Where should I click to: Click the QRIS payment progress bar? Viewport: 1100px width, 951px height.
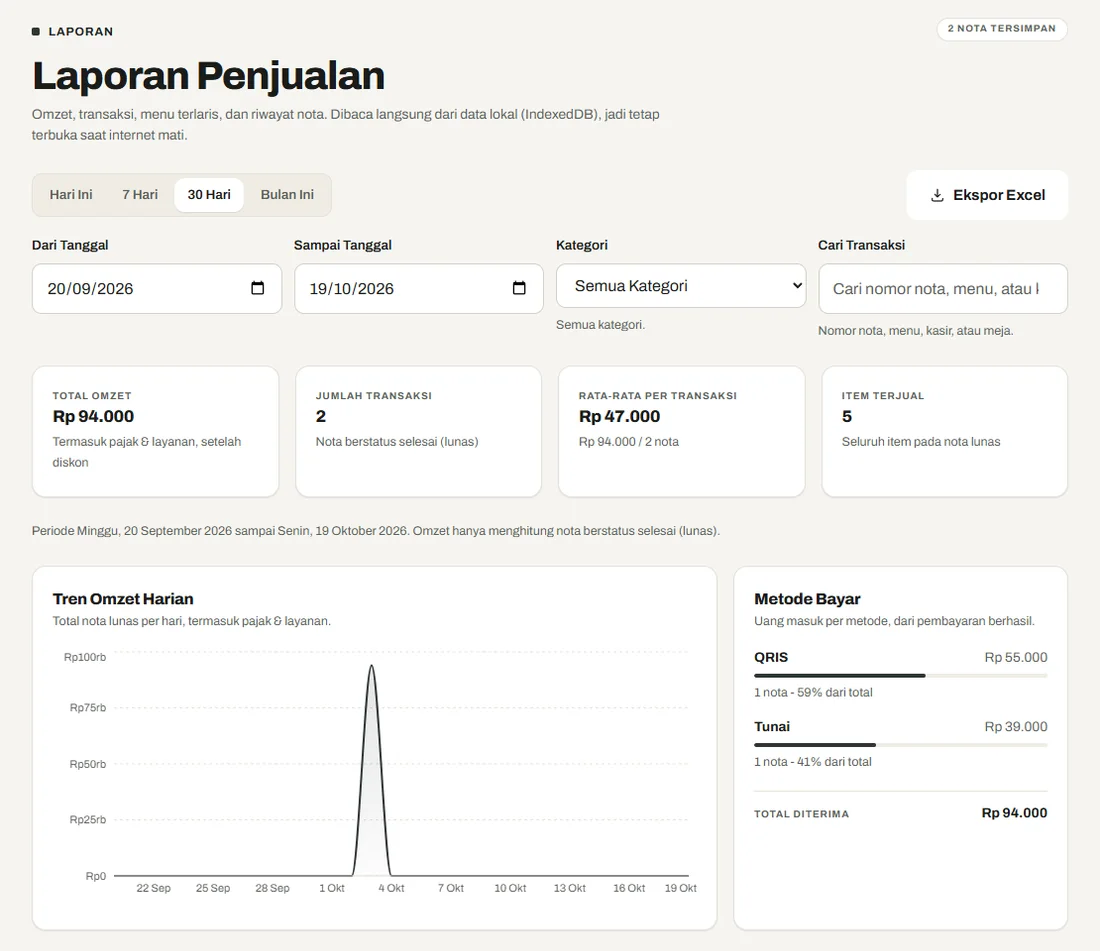[x=901, y=675]
